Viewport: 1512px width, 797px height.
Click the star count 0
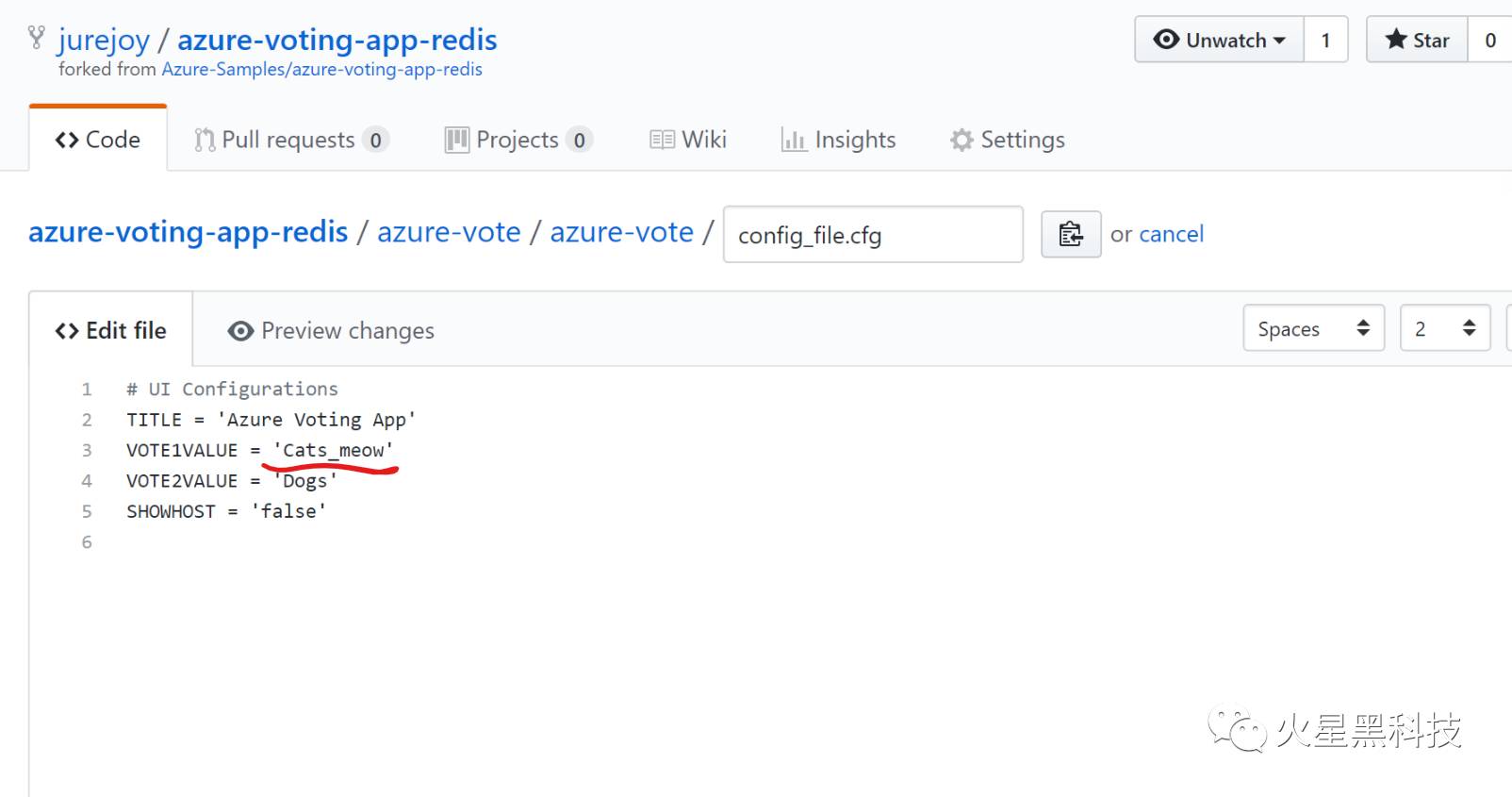[1490, 40]
